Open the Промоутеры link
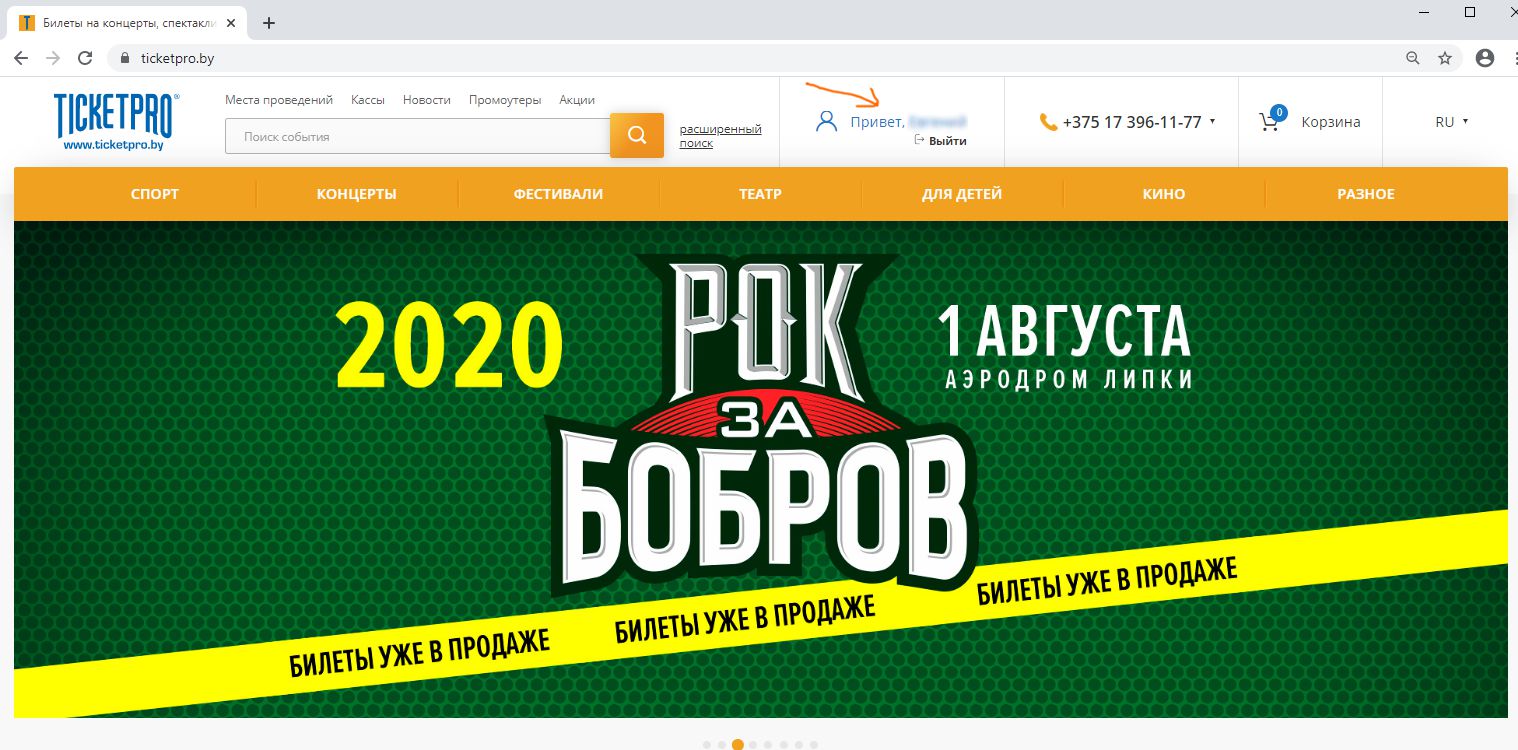Screen dimensions: 1518x750 505,100
